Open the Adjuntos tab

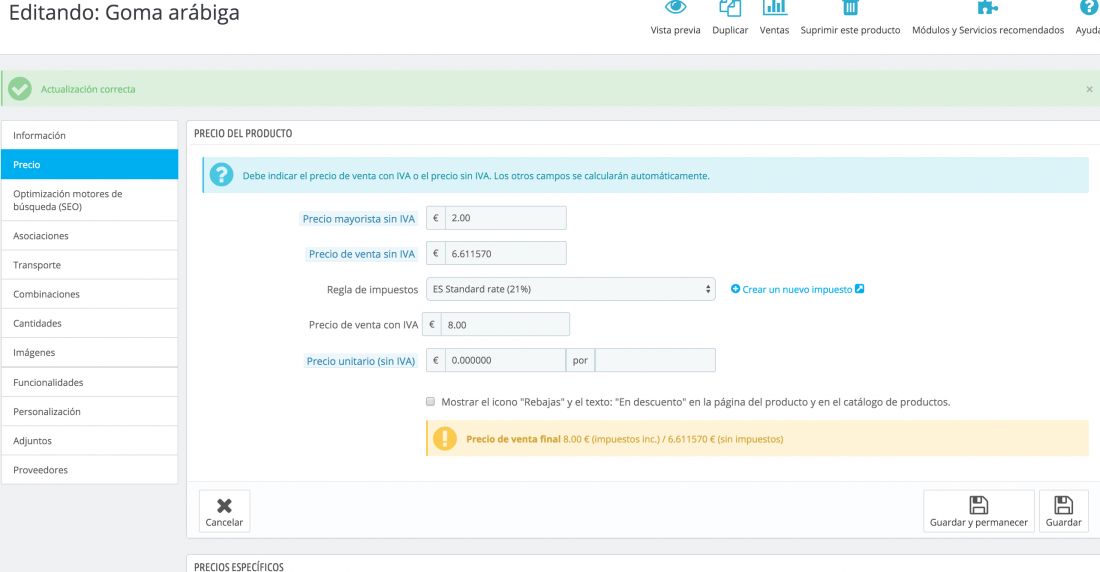point(90,441)
